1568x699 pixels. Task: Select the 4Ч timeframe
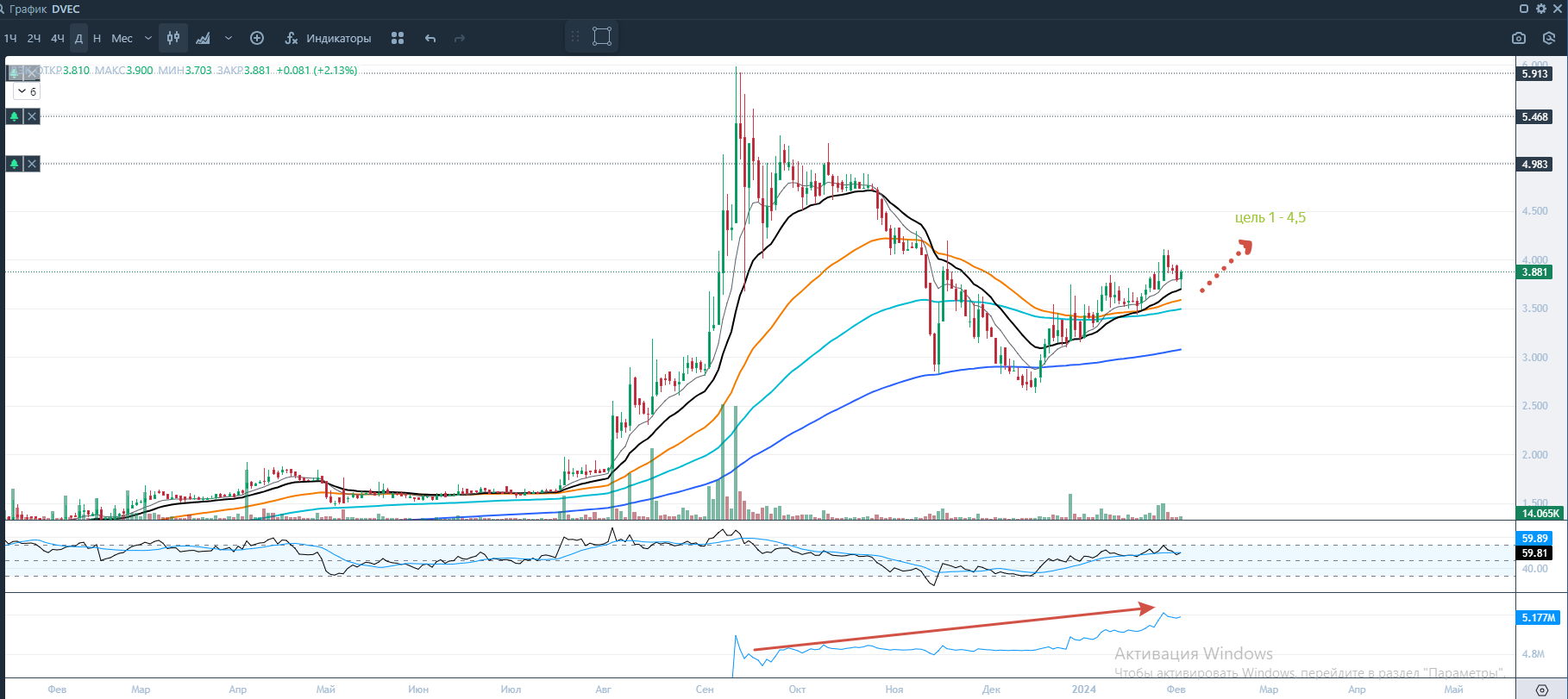click(58, 38)
